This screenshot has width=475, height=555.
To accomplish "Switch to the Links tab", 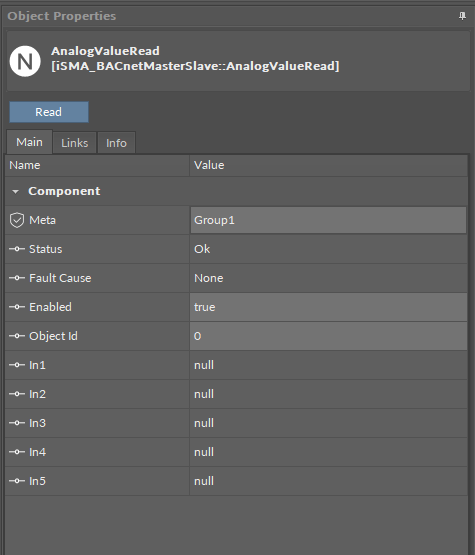I will [75, 143].
